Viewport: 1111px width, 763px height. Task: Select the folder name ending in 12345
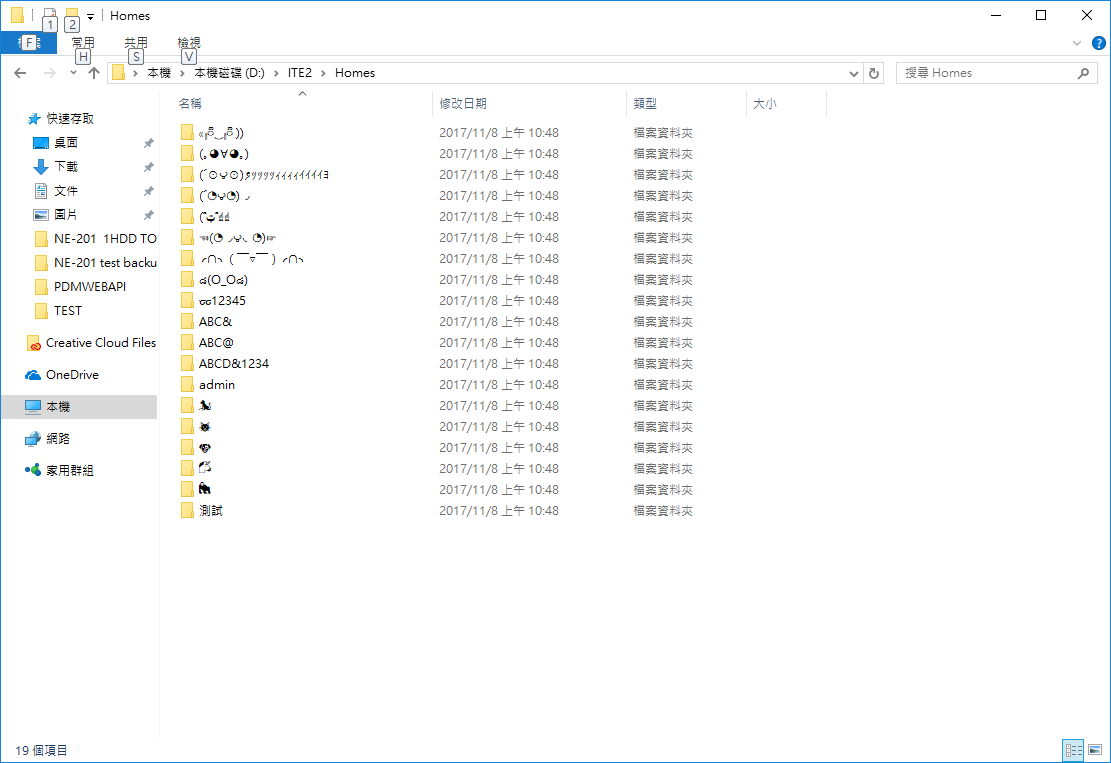point(222,301)
